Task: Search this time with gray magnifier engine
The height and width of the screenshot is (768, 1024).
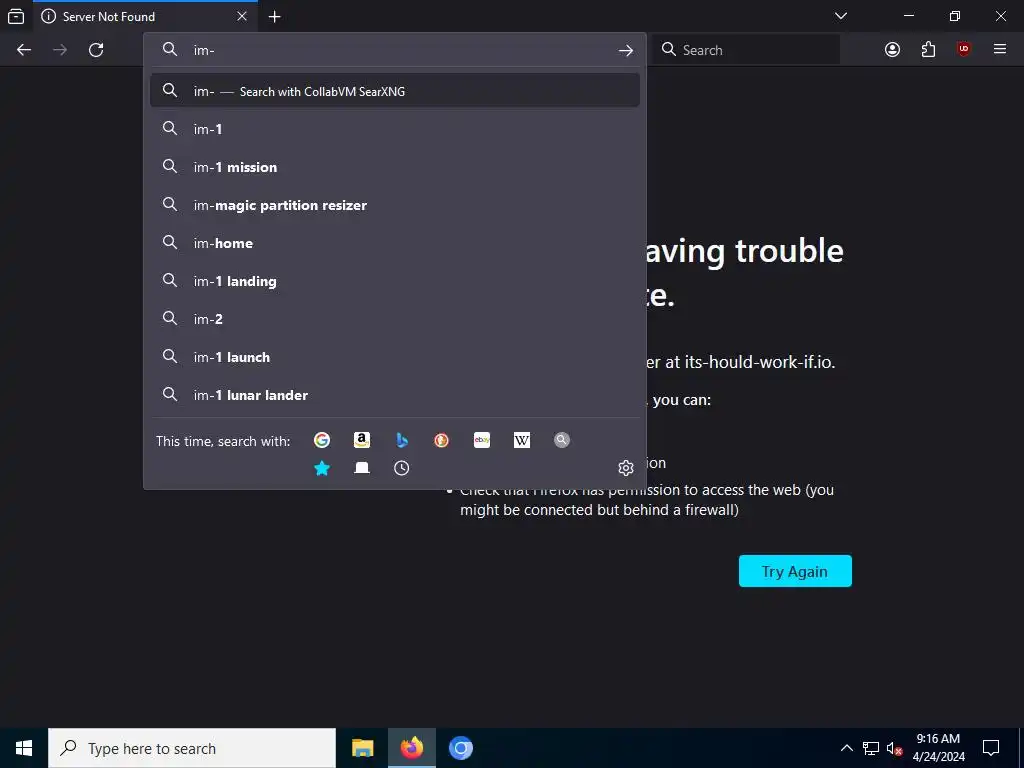Action: coord(562,440)
